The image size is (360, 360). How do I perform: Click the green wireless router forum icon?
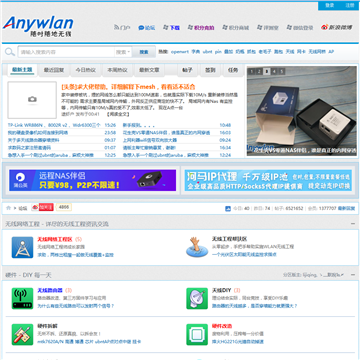pyautogui.click(x=22, y=298)
